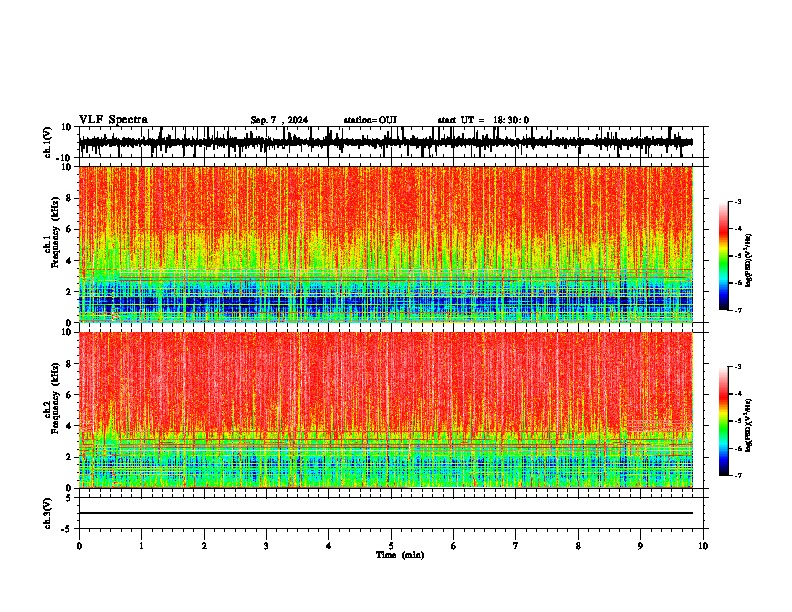Image resolution: width=792 pixels, height=612 pixels.
Task: Click the ch.1 color scale units label
Action: click(749, 260)
